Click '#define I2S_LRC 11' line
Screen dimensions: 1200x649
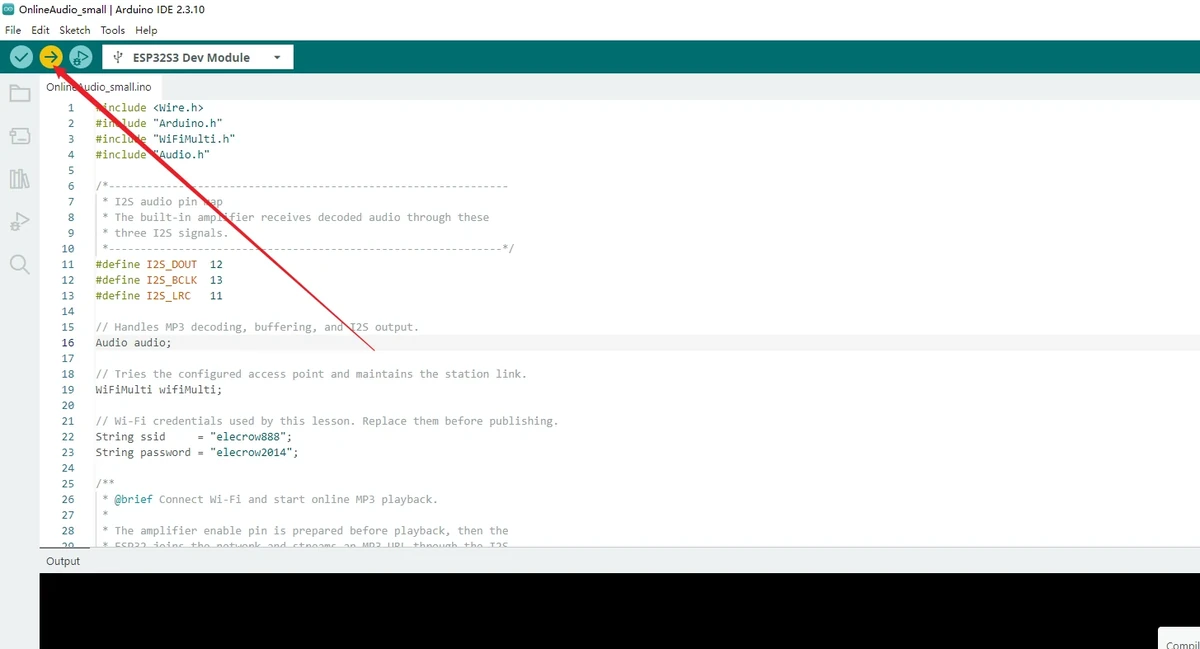[x=159, y=296]
